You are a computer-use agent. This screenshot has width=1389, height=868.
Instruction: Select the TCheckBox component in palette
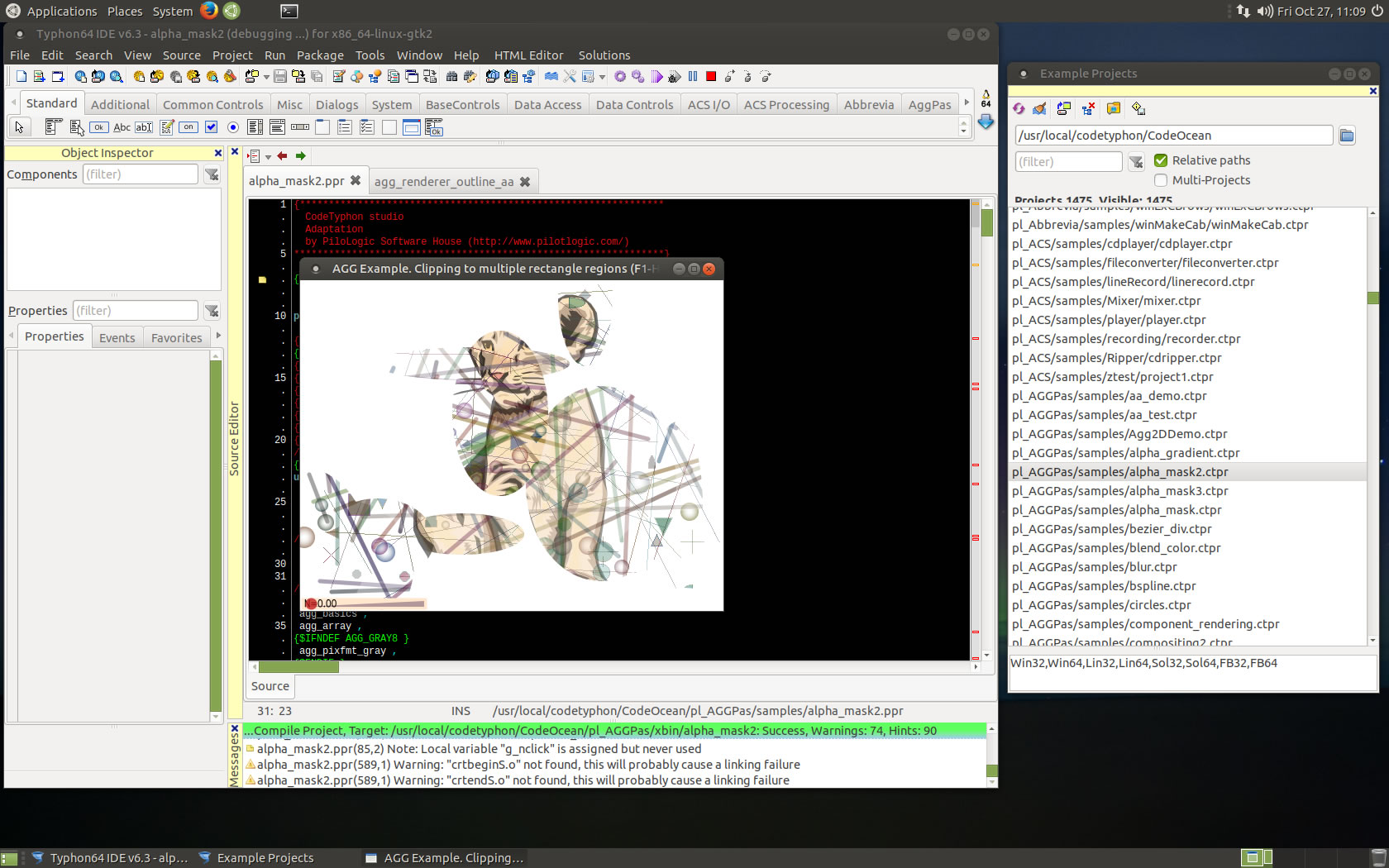pyautogui.click(x=211, y=127)
